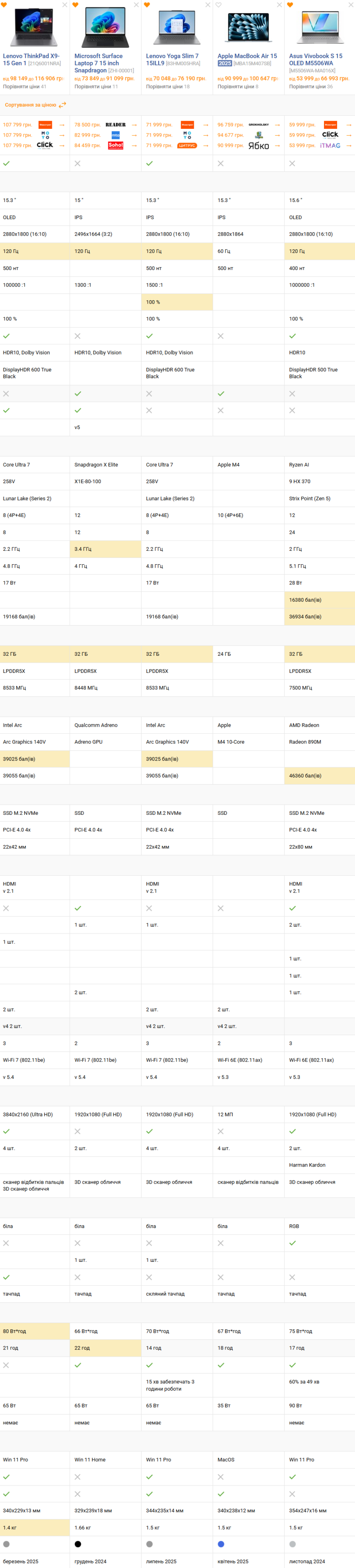This screenshot has height=1568, width=355.
Task: Toggle favorite heart for Asus Vivobook S 15
Action: click(x=290, y=5)
